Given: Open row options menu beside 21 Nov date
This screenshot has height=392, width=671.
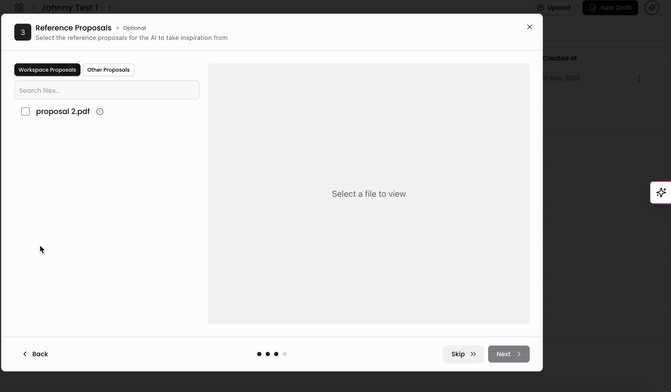Looking at the screenshot, I should 639,78.
